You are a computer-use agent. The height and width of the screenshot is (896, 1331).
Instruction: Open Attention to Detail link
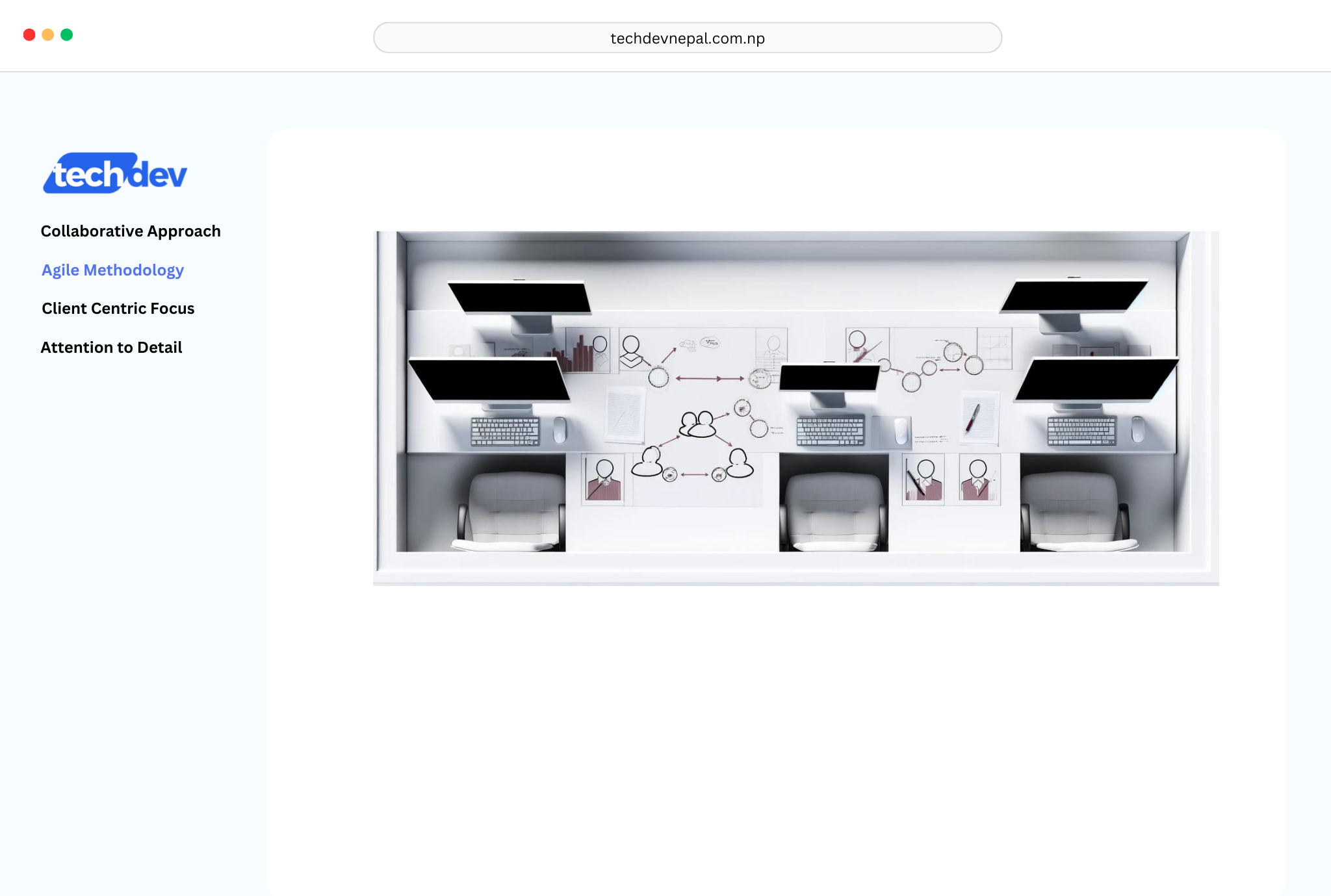111,348
